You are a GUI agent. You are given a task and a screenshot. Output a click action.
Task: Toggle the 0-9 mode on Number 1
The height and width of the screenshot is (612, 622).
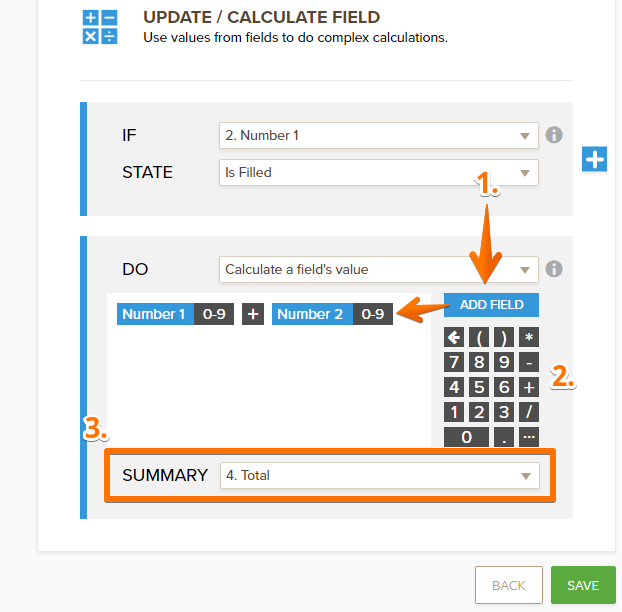coord(214,314)
